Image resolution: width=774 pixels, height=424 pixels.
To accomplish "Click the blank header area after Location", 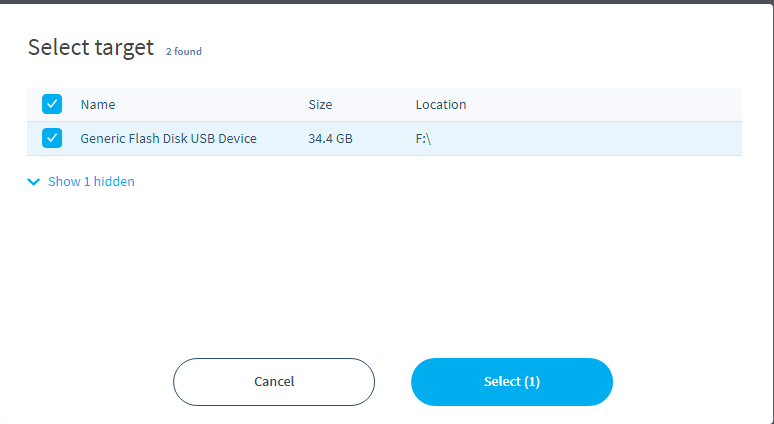I will 605,105.
